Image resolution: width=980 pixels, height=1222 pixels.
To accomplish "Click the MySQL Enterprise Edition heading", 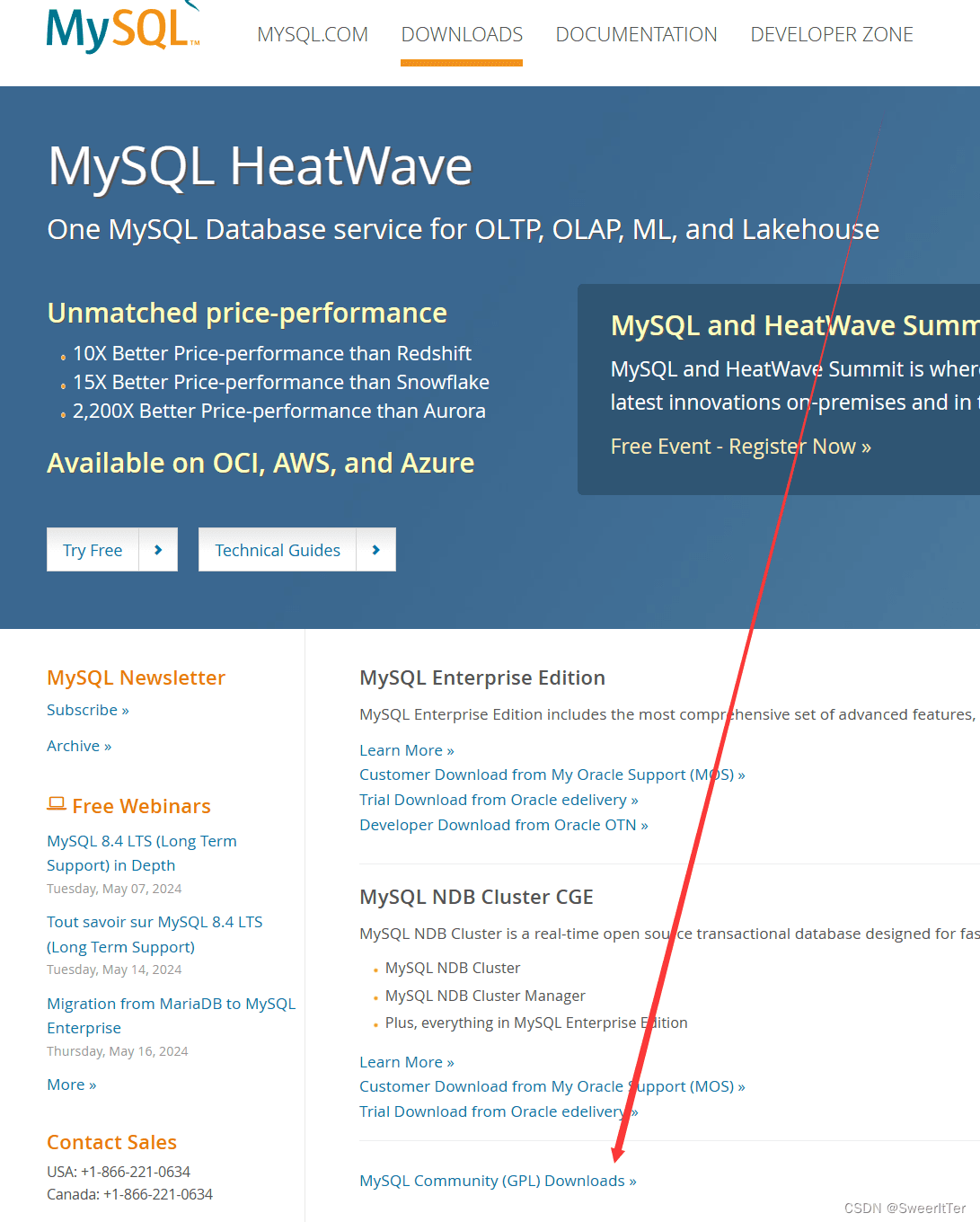I will coord(482,677).
